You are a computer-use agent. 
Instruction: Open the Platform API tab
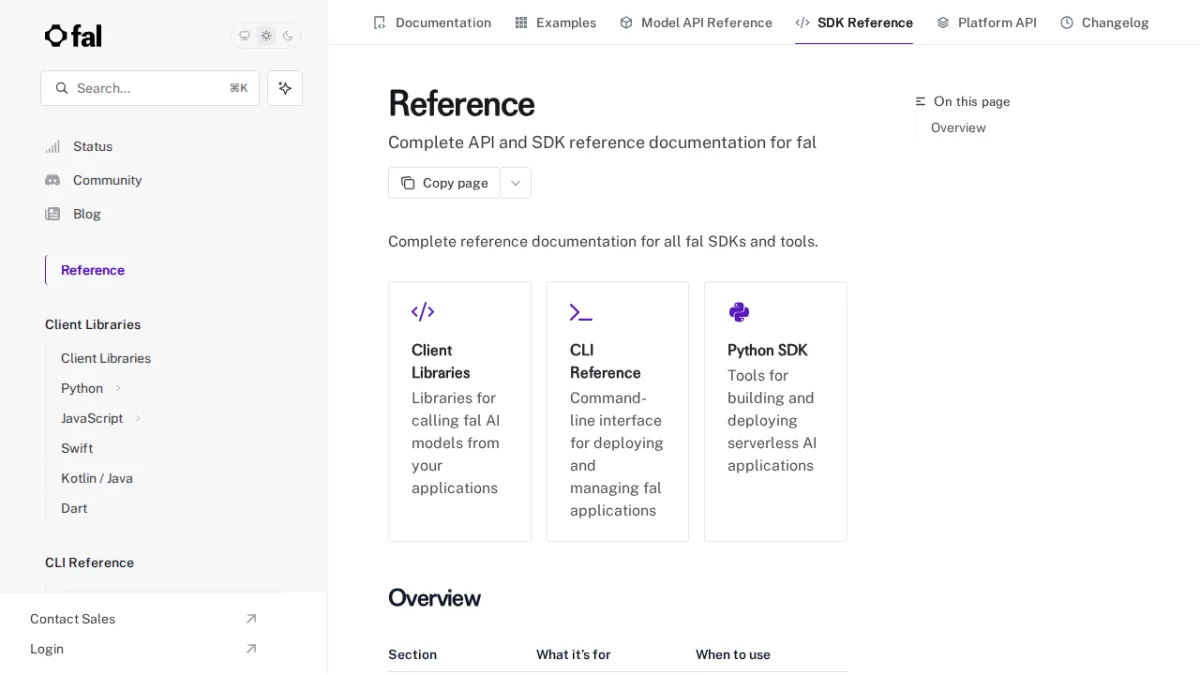click(986, 22)
